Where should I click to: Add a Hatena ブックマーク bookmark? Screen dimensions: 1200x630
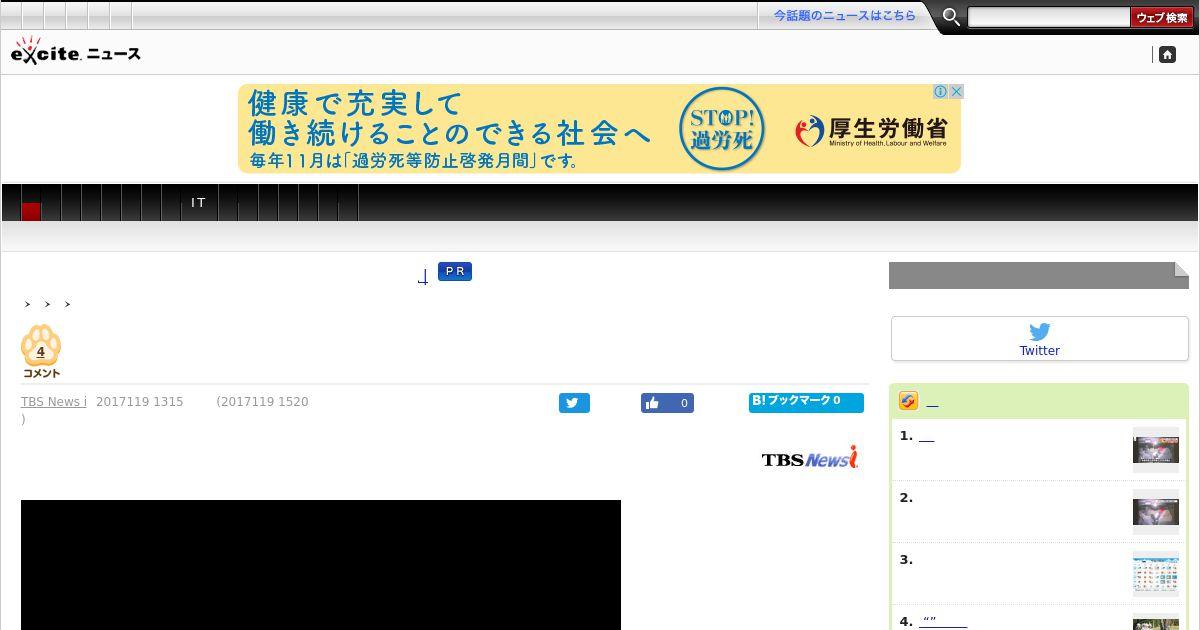point(806,402)
